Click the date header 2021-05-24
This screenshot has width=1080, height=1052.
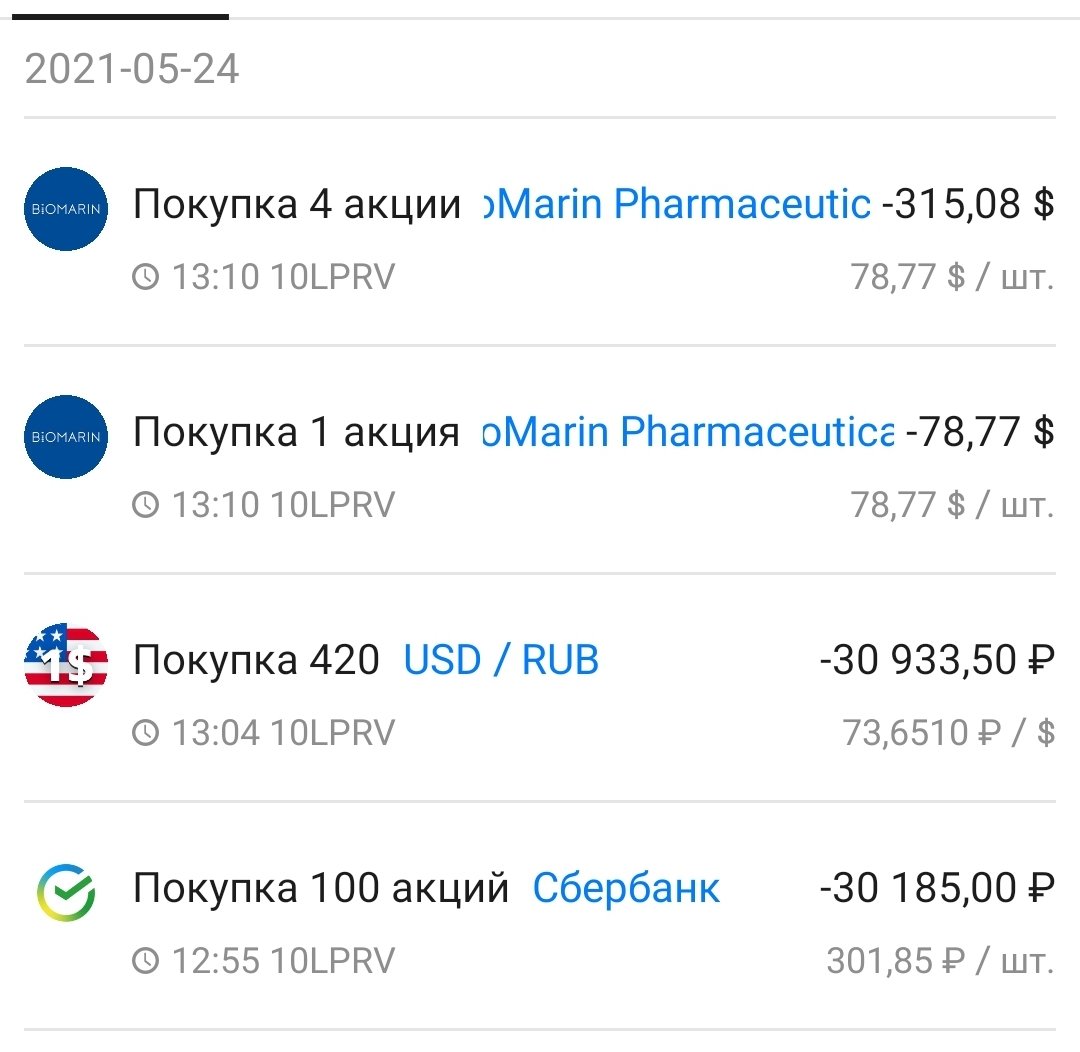tap(133, 70)
